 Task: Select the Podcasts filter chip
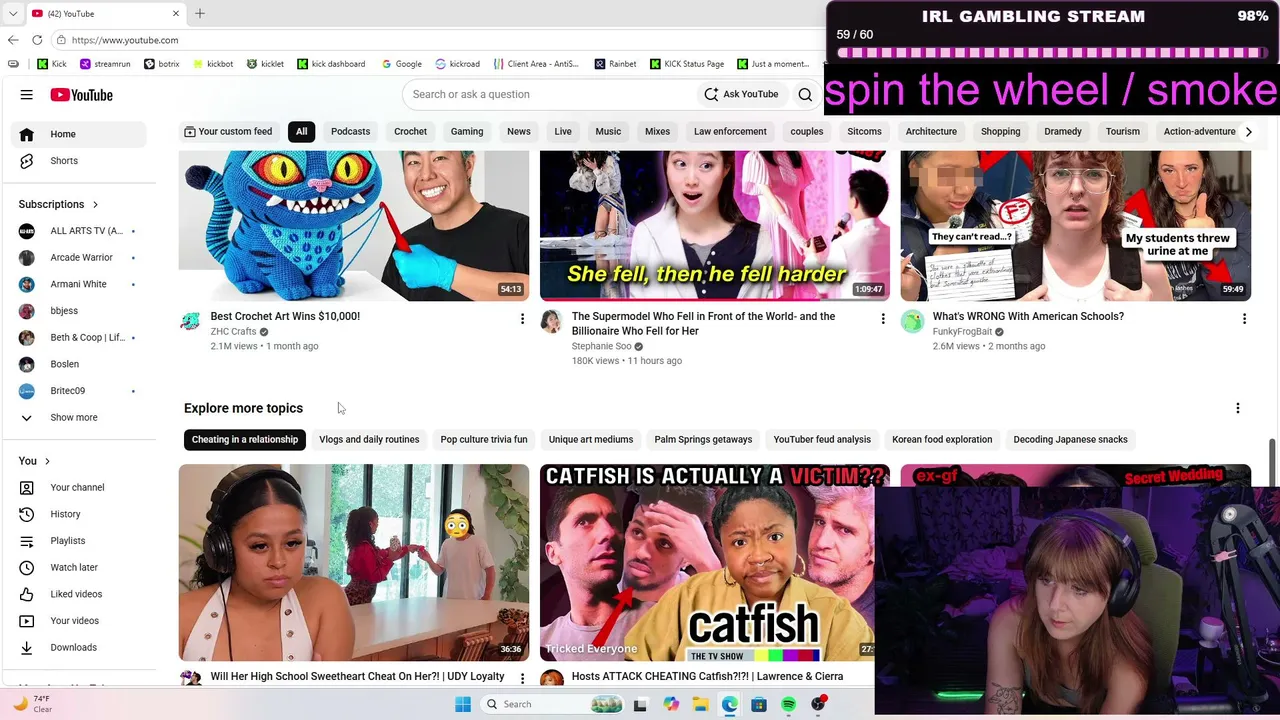point(350,131)
